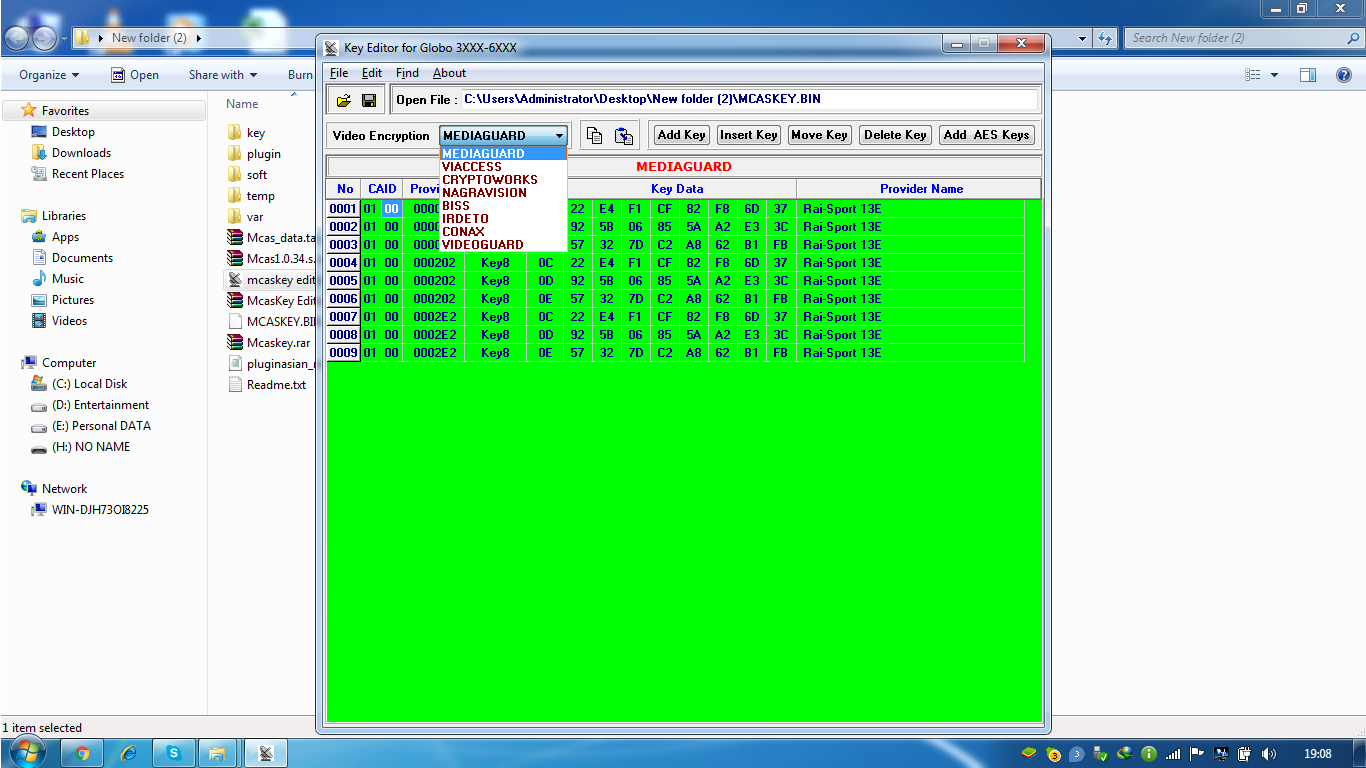Select row number 0005 in key table
The height and width of the screenshot is (768, 1366).
pyautogui.click(x=343, y=281)
